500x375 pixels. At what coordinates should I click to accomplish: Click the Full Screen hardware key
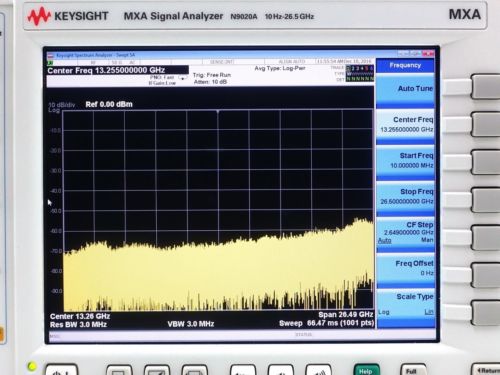(413, 370)
